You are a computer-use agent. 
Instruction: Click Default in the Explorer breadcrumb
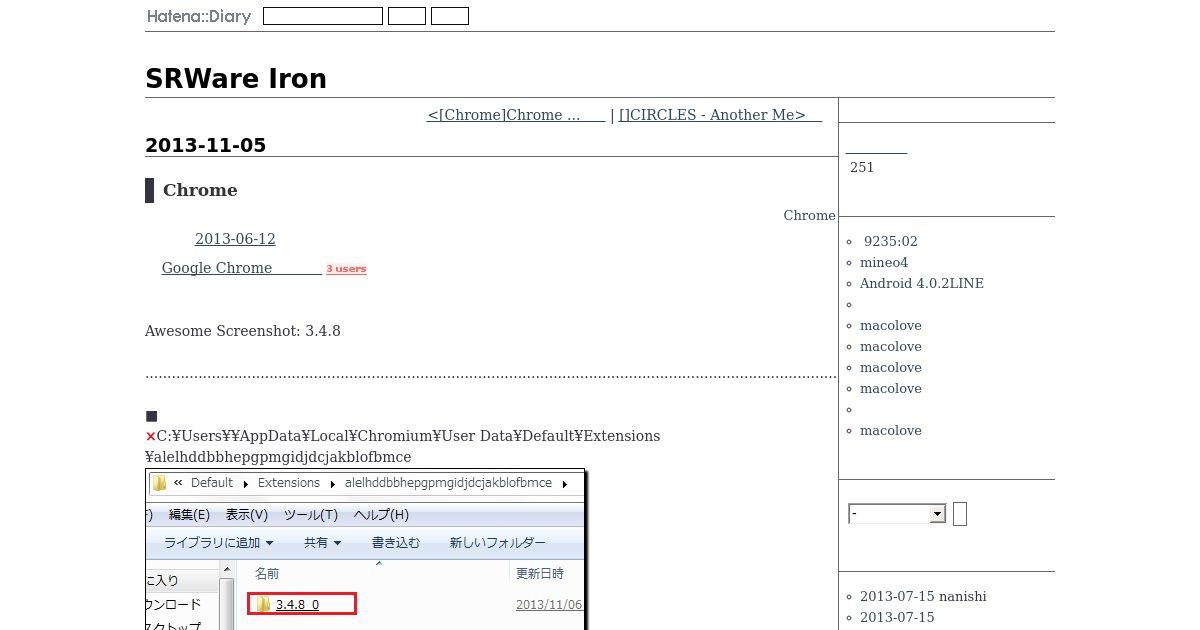[x=212, y=483]
